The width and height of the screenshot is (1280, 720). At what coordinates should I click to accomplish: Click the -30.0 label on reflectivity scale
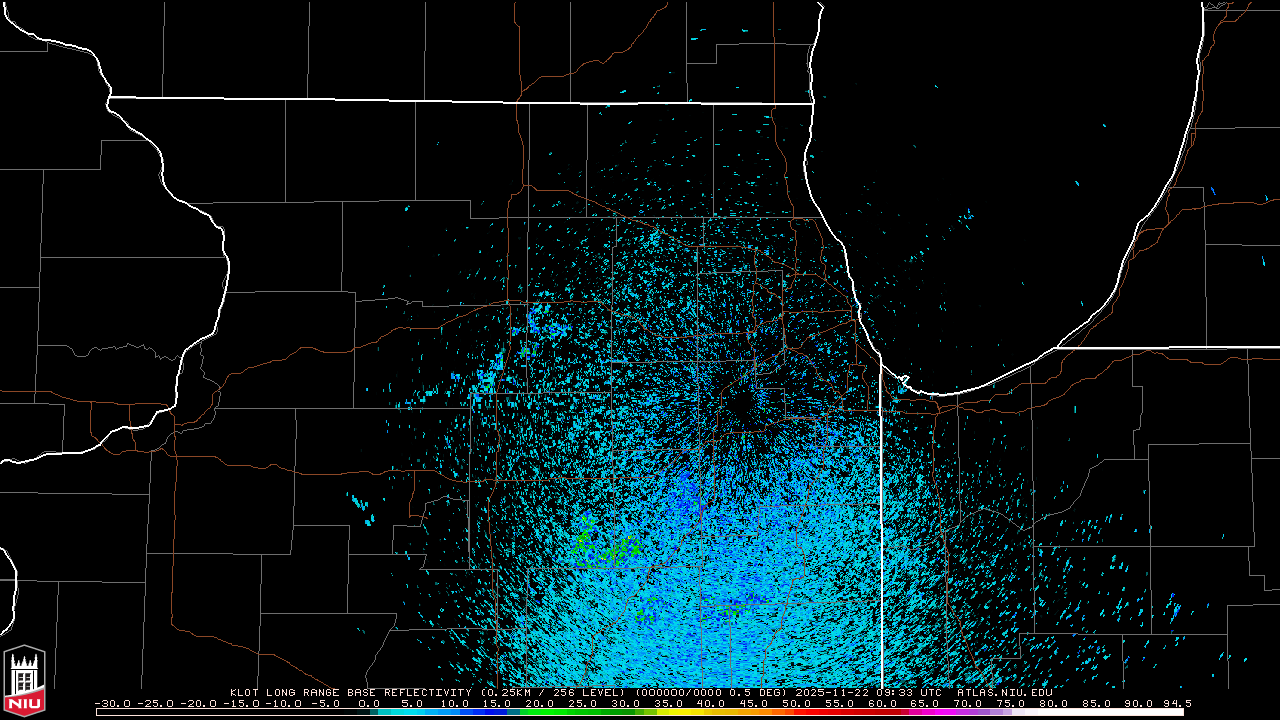pyautogui.click(x=111, y=703)
